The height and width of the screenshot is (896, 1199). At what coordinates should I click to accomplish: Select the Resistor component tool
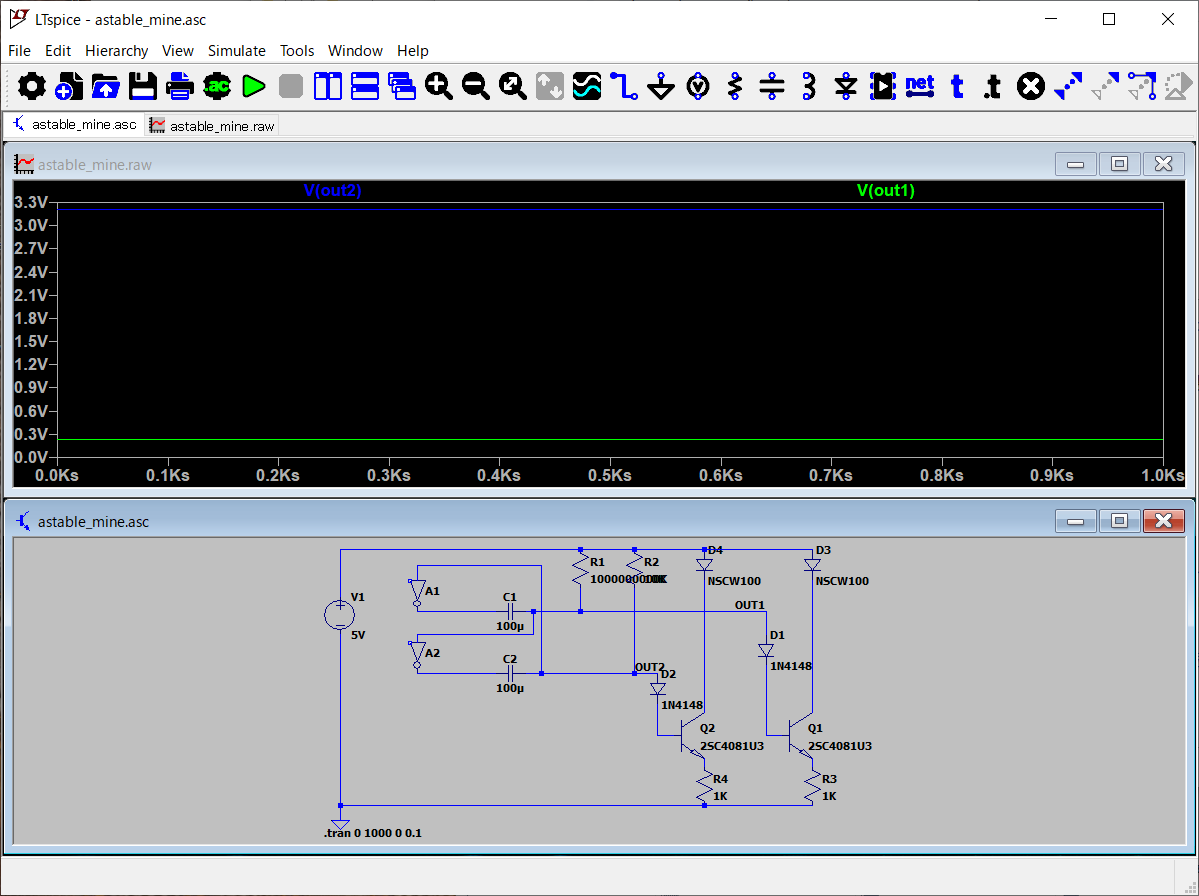[735, 87]
